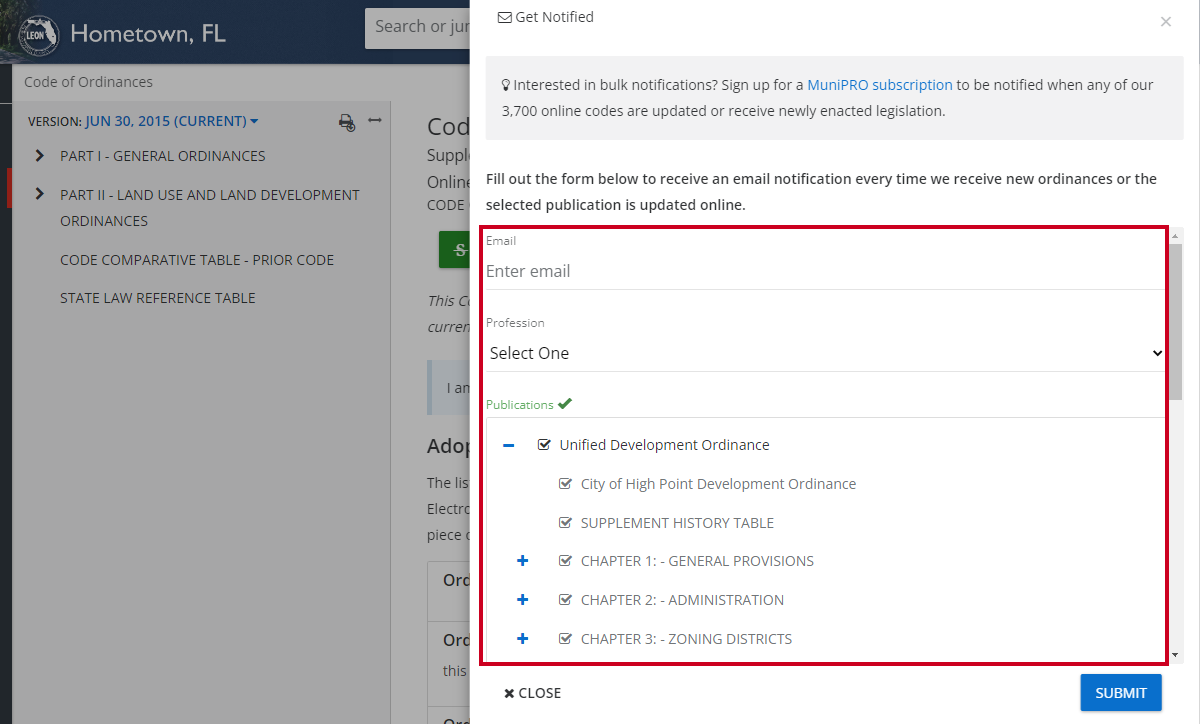Click the search box in header
Image resolution: width=1200 pixels, height=724 pixels.
[x=418, y=27]
